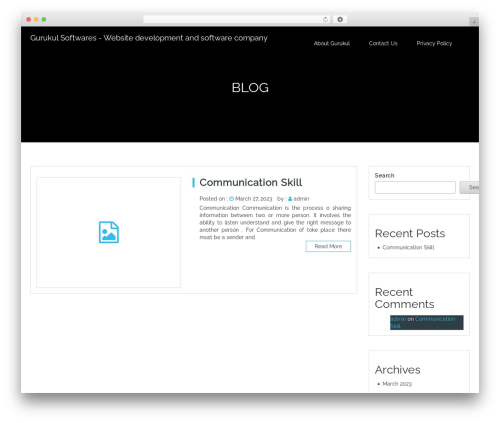The width and height of the screenshot is (500, 423).
Task: Click the post featured image thumbnail
Action: click(x=109, y=232)
